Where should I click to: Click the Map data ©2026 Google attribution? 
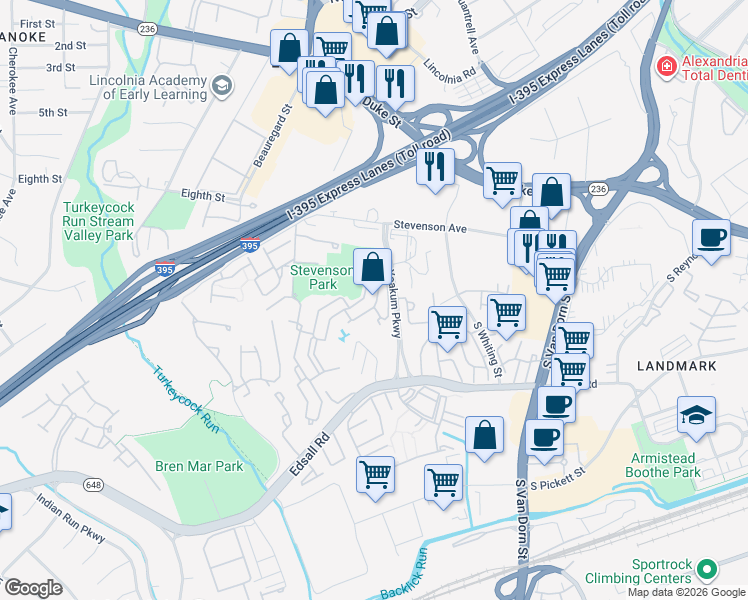687,593
